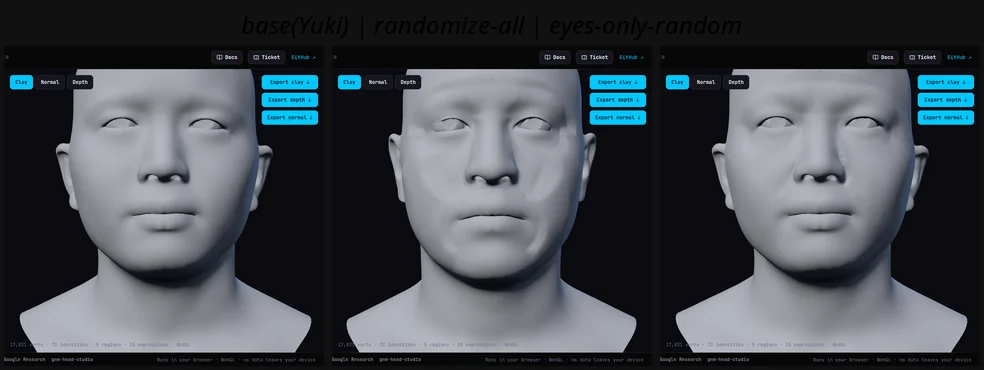The image size is (984, 370).
Task: Click Export clay in the middle panel
Action: pyautogui.click(x=618, y=82)
